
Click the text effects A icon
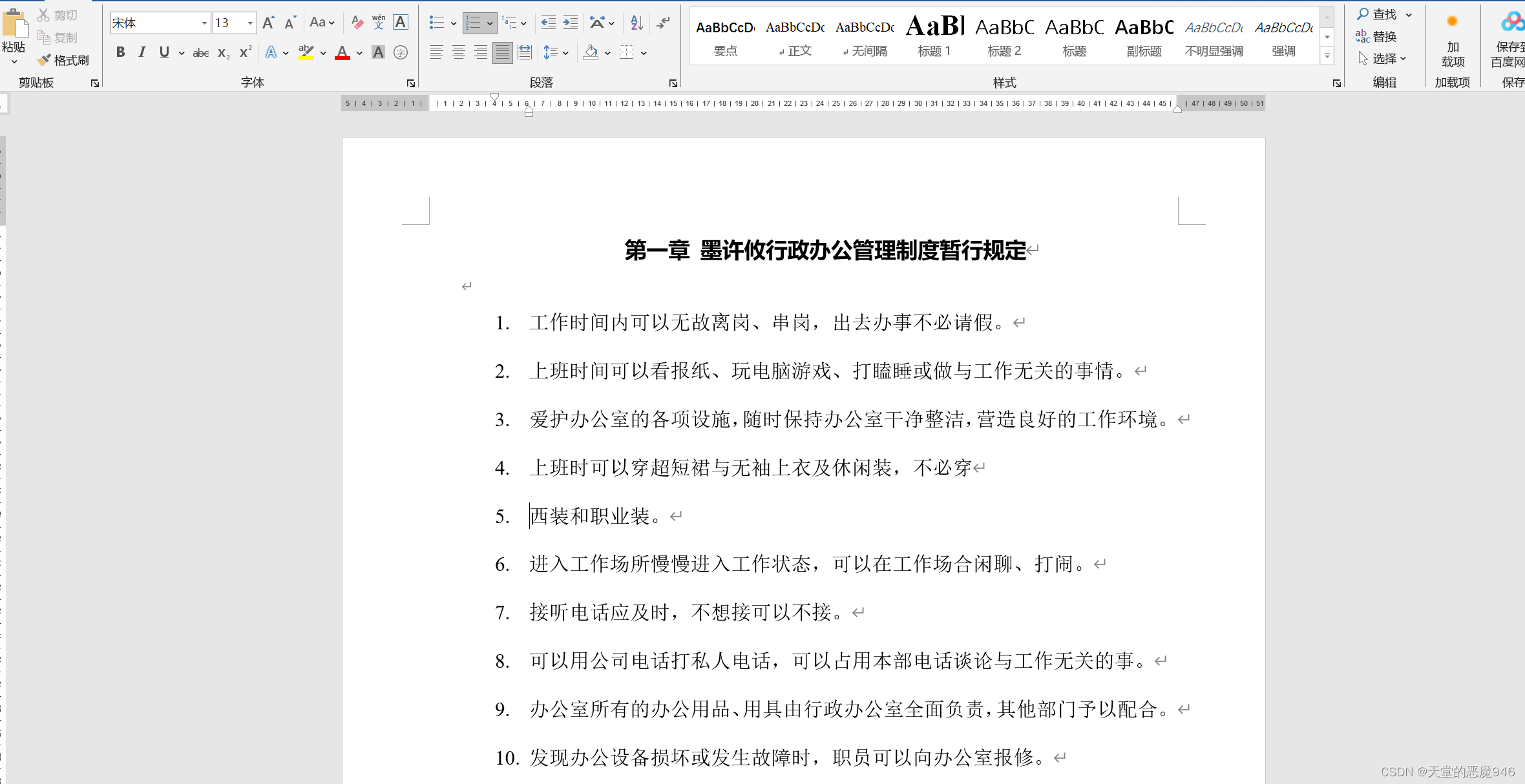271,52
